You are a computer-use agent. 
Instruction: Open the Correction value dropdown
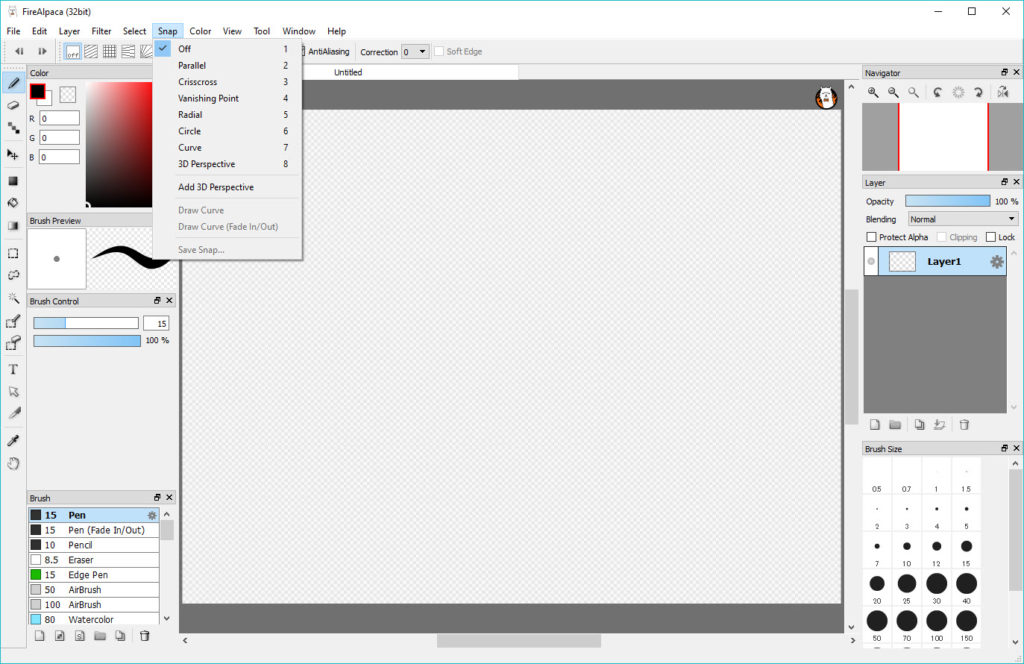click(415, 52)
